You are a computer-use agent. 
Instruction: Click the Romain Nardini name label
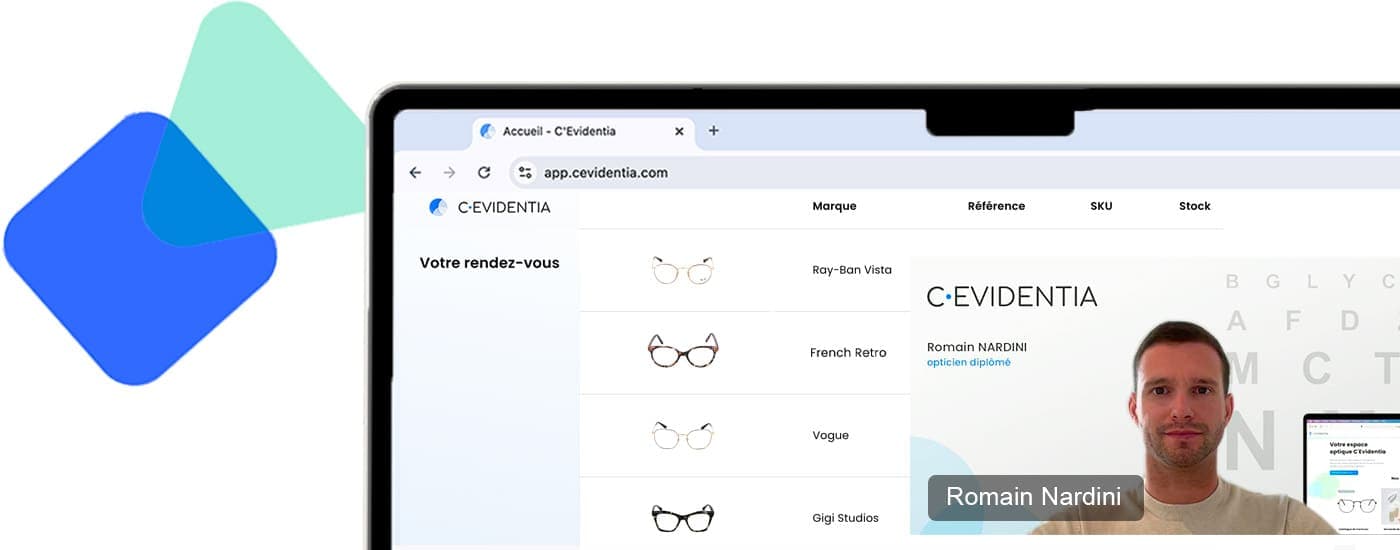[1035, 497]
